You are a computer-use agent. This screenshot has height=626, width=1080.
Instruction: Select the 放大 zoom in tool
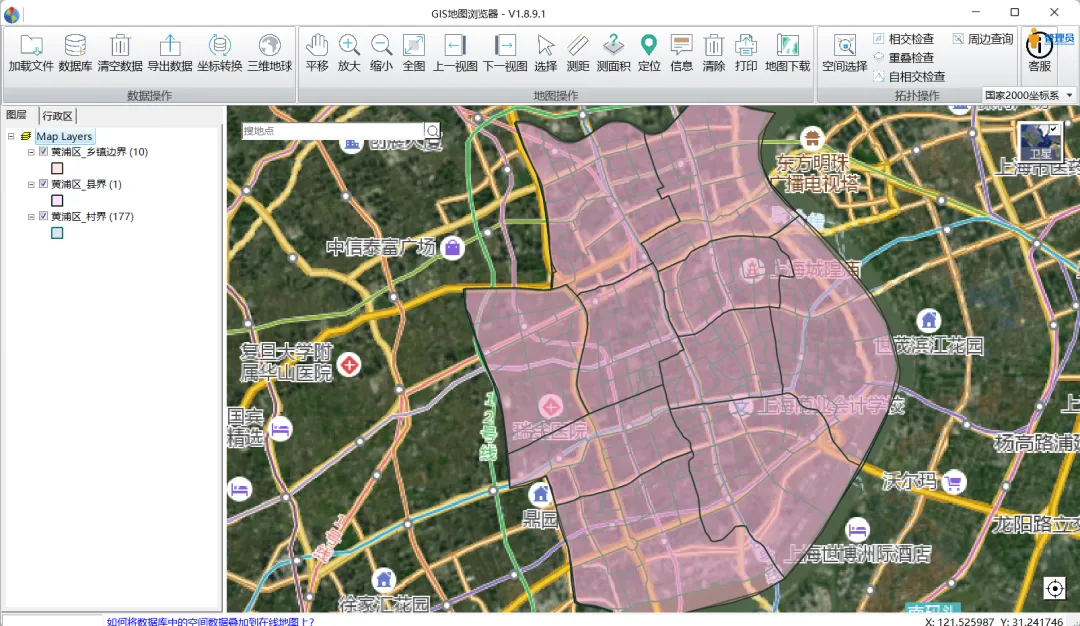(349, 52)
